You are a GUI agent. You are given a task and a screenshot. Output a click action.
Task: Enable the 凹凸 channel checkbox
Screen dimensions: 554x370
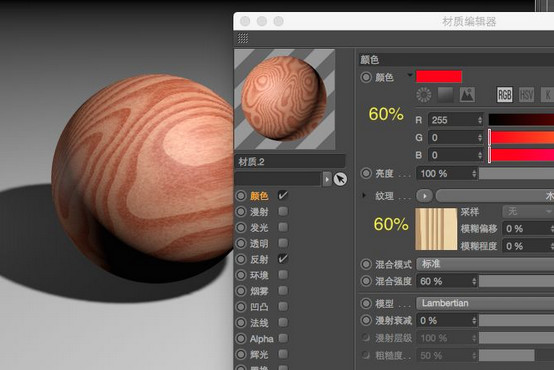click(283, 306)
